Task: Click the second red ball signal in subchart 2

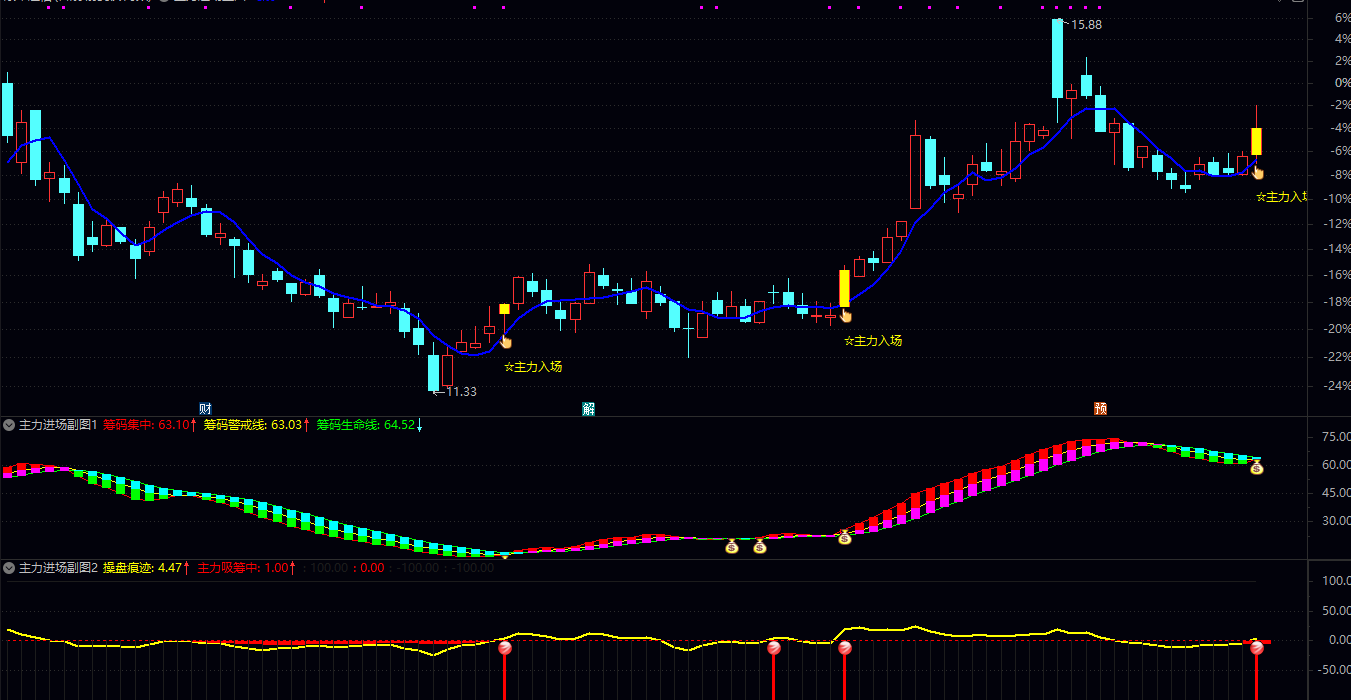Action: click(x=773, y=648)
